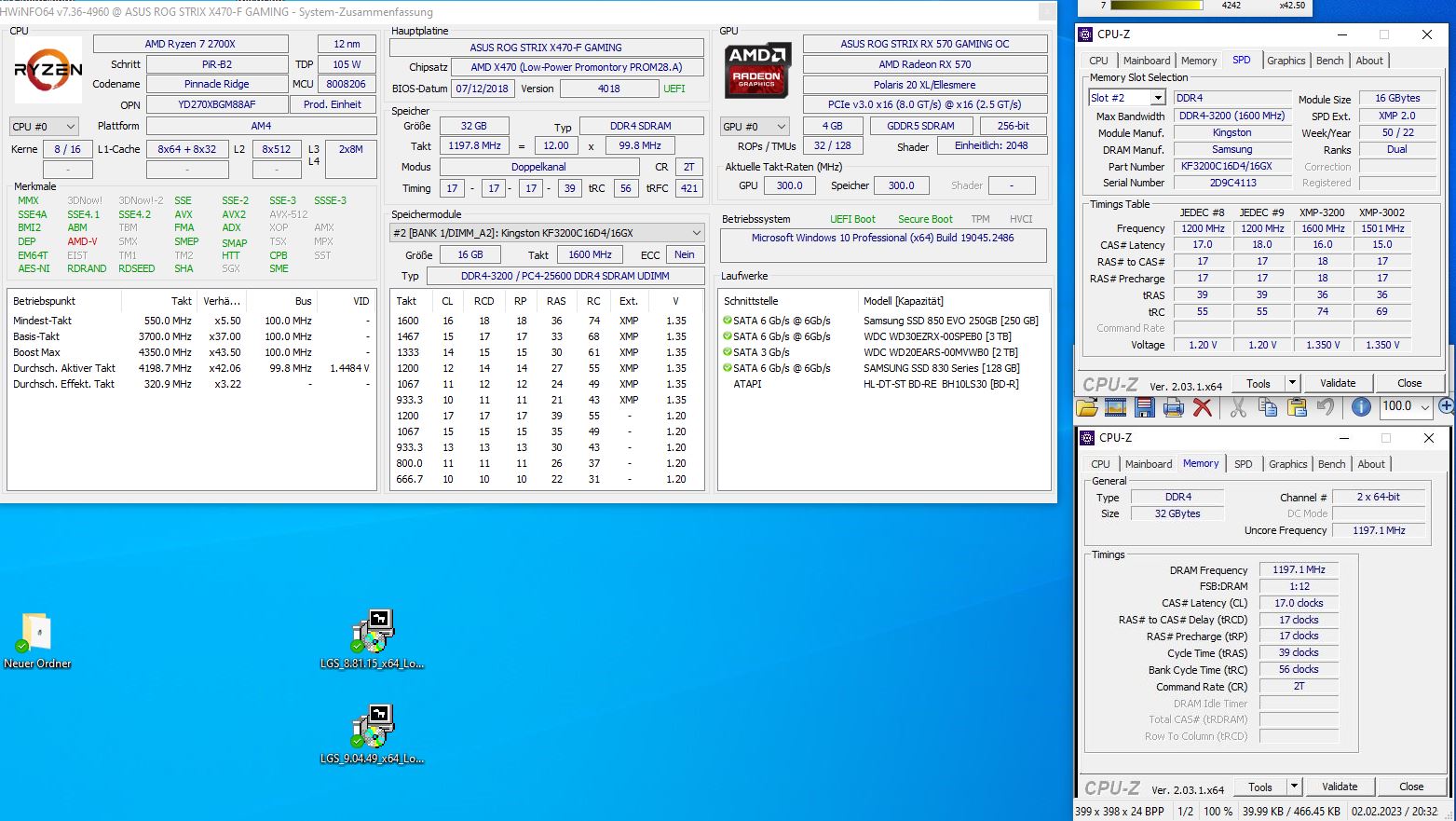Click the clipboard paste icon
Viewport: 1456px width, 821px height.
tap(1297, 407)
